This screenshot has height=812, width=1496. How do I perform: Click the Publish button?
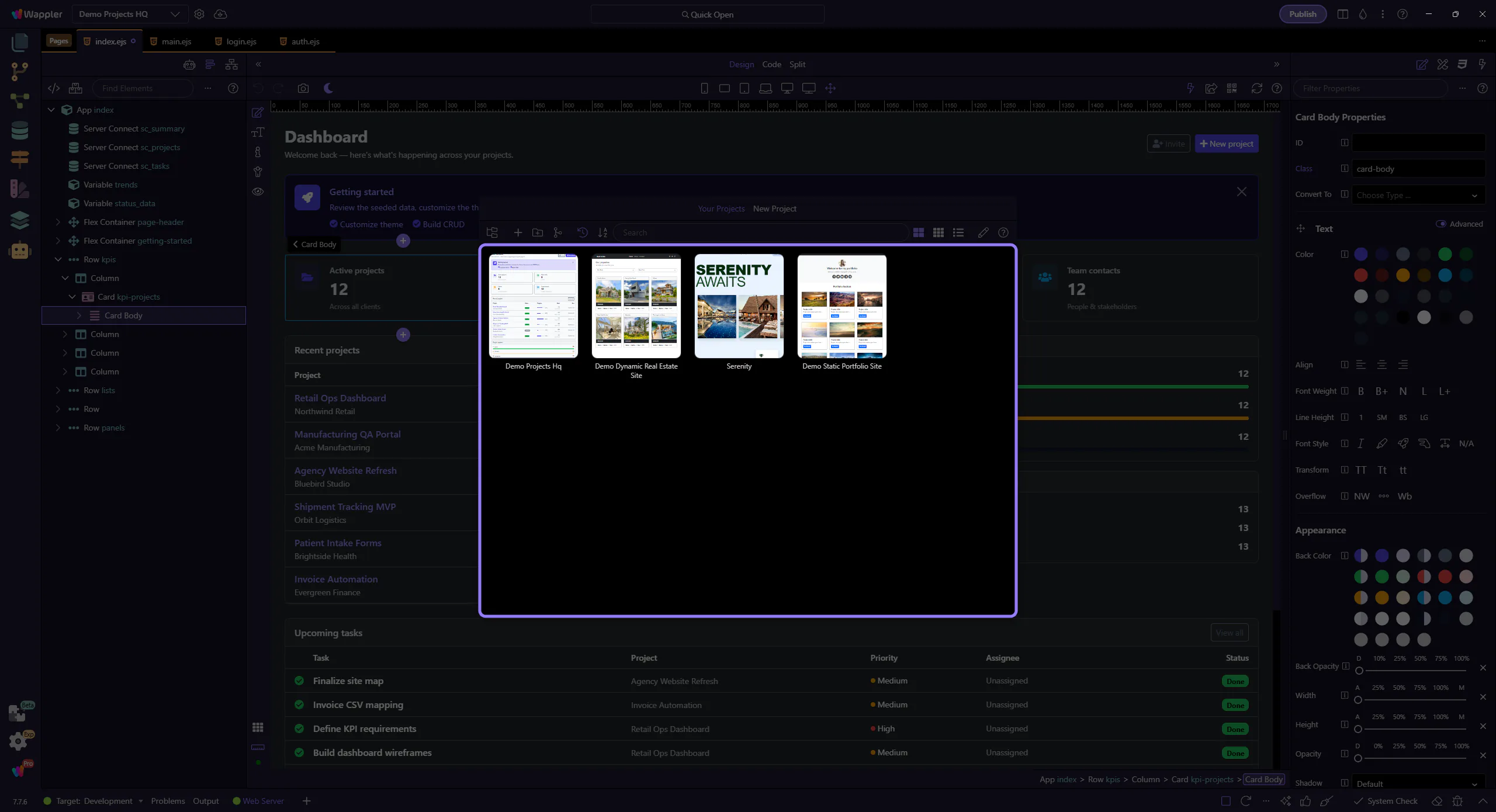tap(1302, 14)
